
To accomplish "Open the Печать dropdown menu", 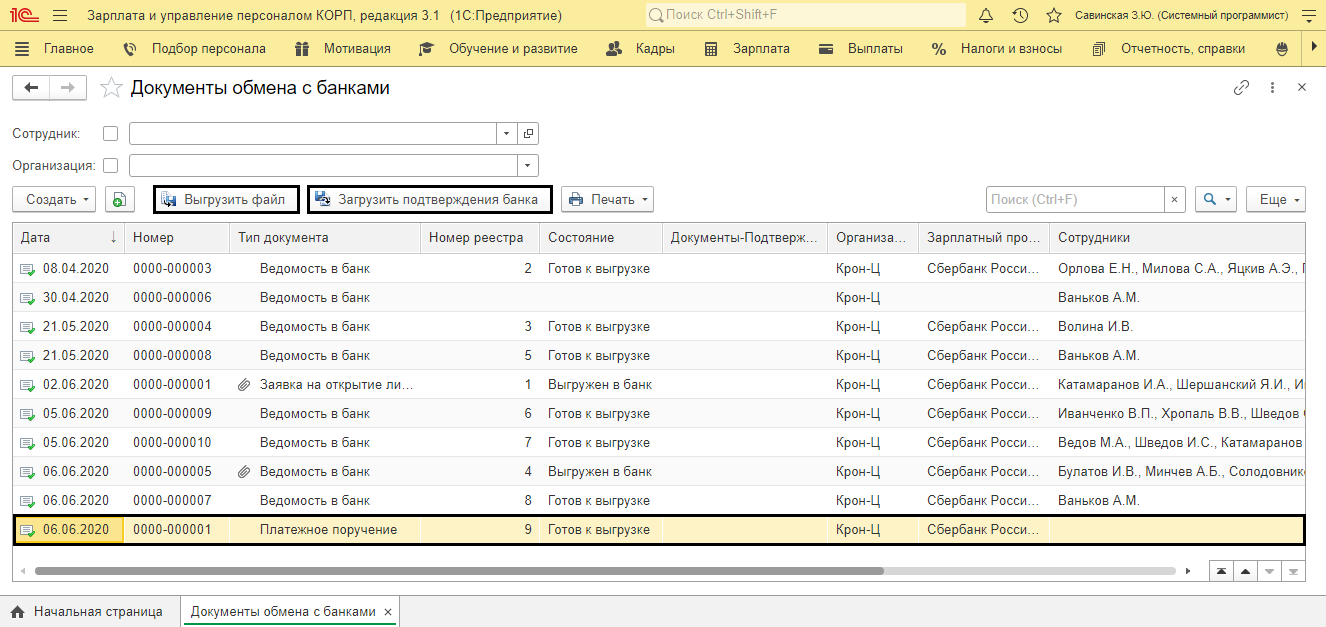I will [x=607, y=199].
